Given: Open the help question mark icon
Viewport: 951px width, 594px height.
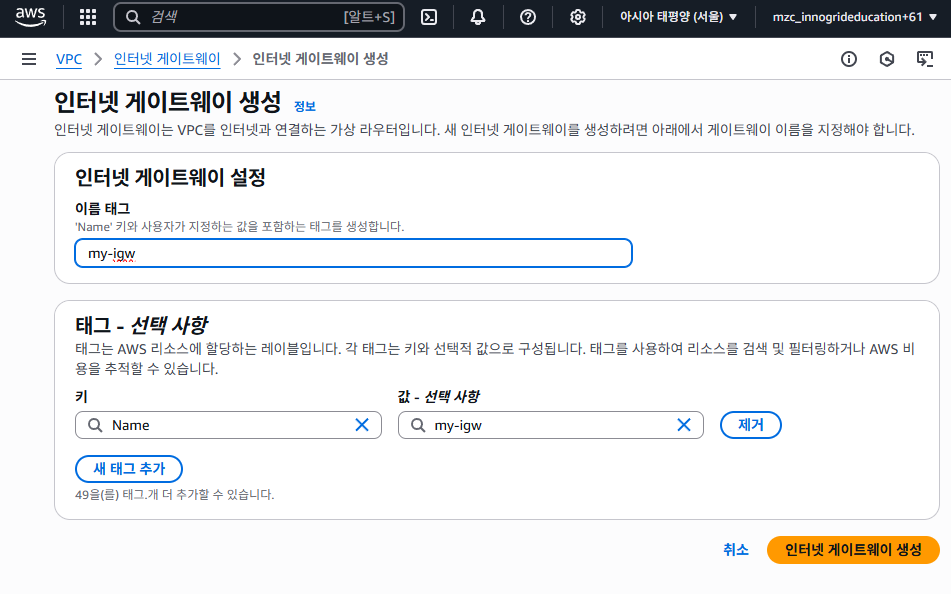Looking at the screenshot, I should pyautogui.click(x=528, y=17).
